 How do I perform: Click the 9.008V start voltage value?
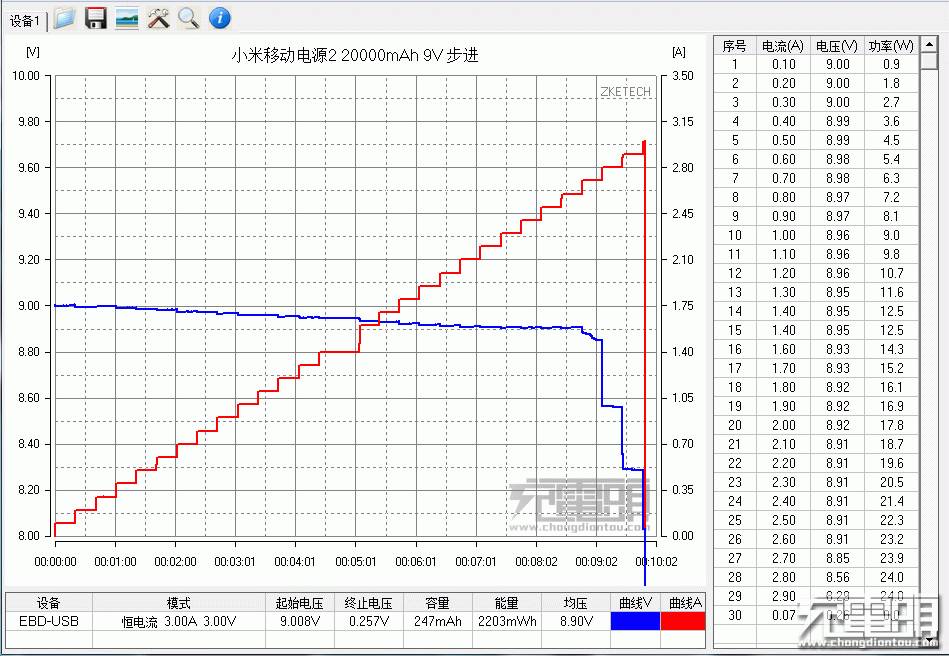300,622
